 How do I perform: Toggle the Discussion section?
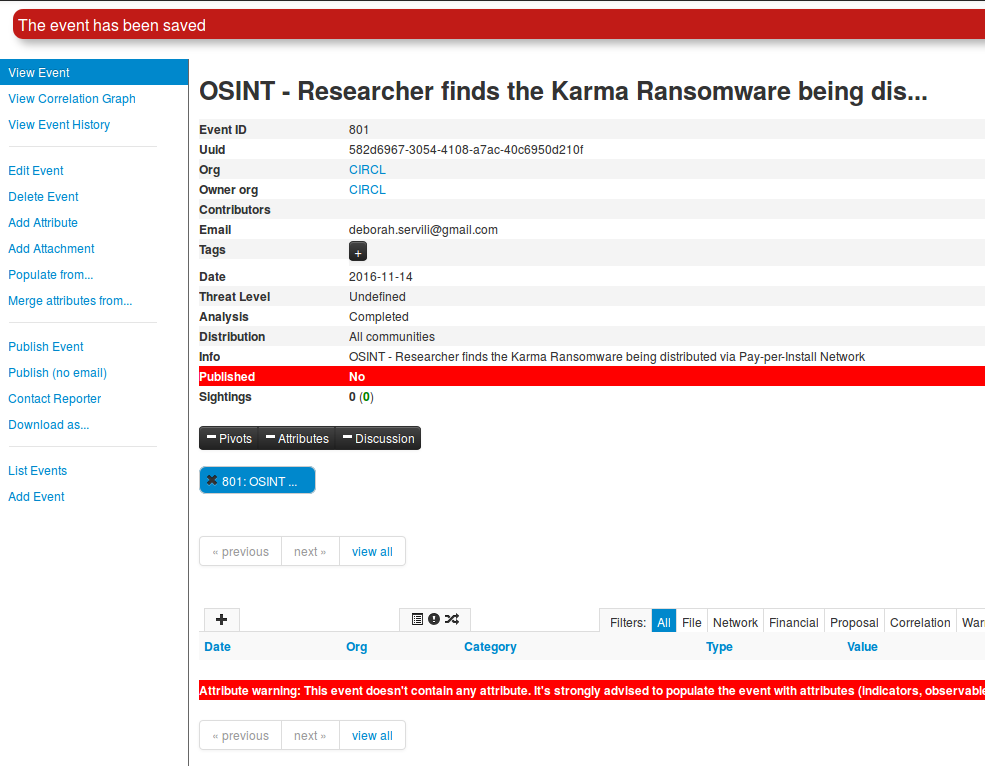378,438
